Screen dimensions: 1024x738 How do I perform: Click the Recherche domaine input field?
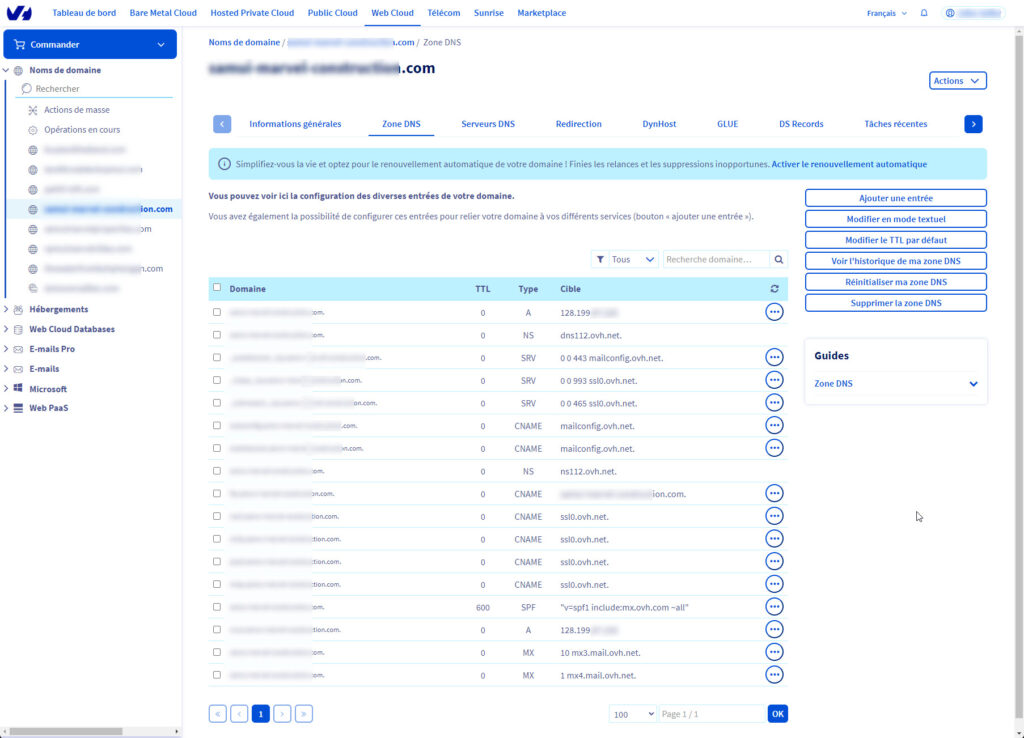pyautogui.click(x=716, y=259)
